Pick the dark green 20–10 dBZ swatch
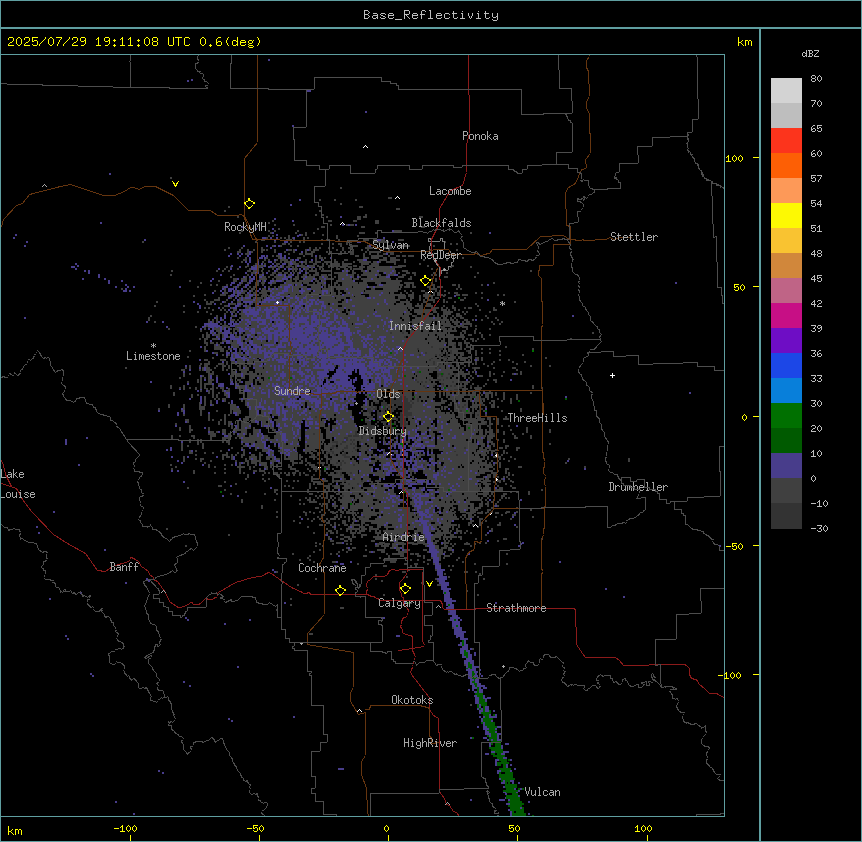Image resolution: width=862 pixels, height=842 pixels. coord(786,441)
